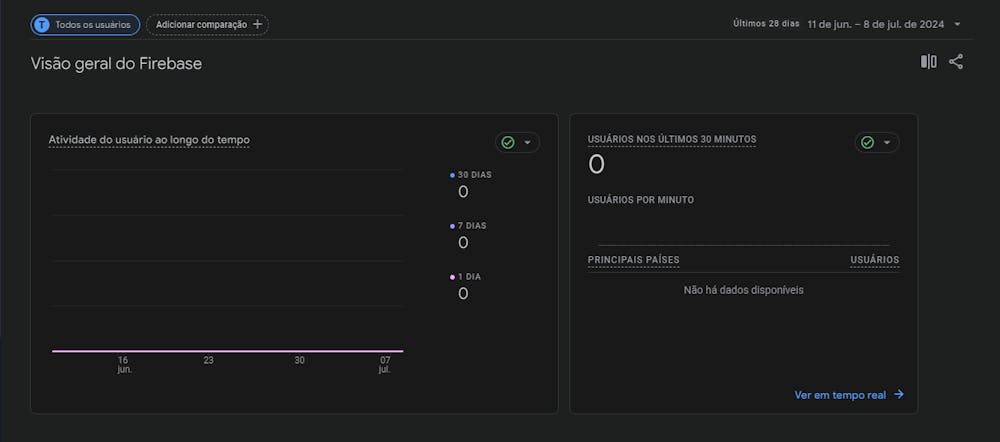Viewport: 1000px width, 442px height.
Task: Toggle the 7 DIAS series in the legend
Action: point(471,226)
